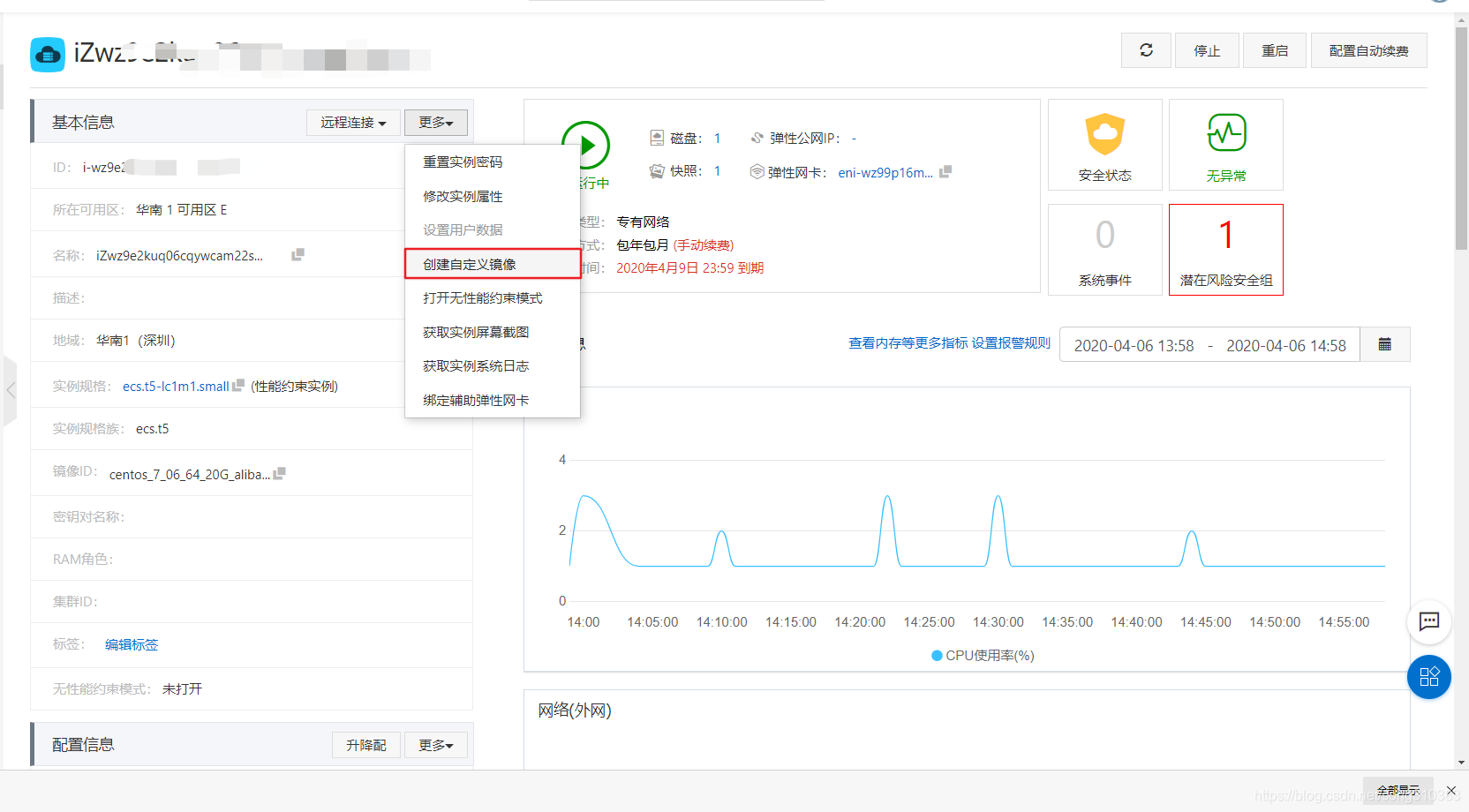Open the feedback chat bubble
Image resolution: width=1469 pixels, height=812 pixels.
pyautogui.click(x=1428, y=622)
